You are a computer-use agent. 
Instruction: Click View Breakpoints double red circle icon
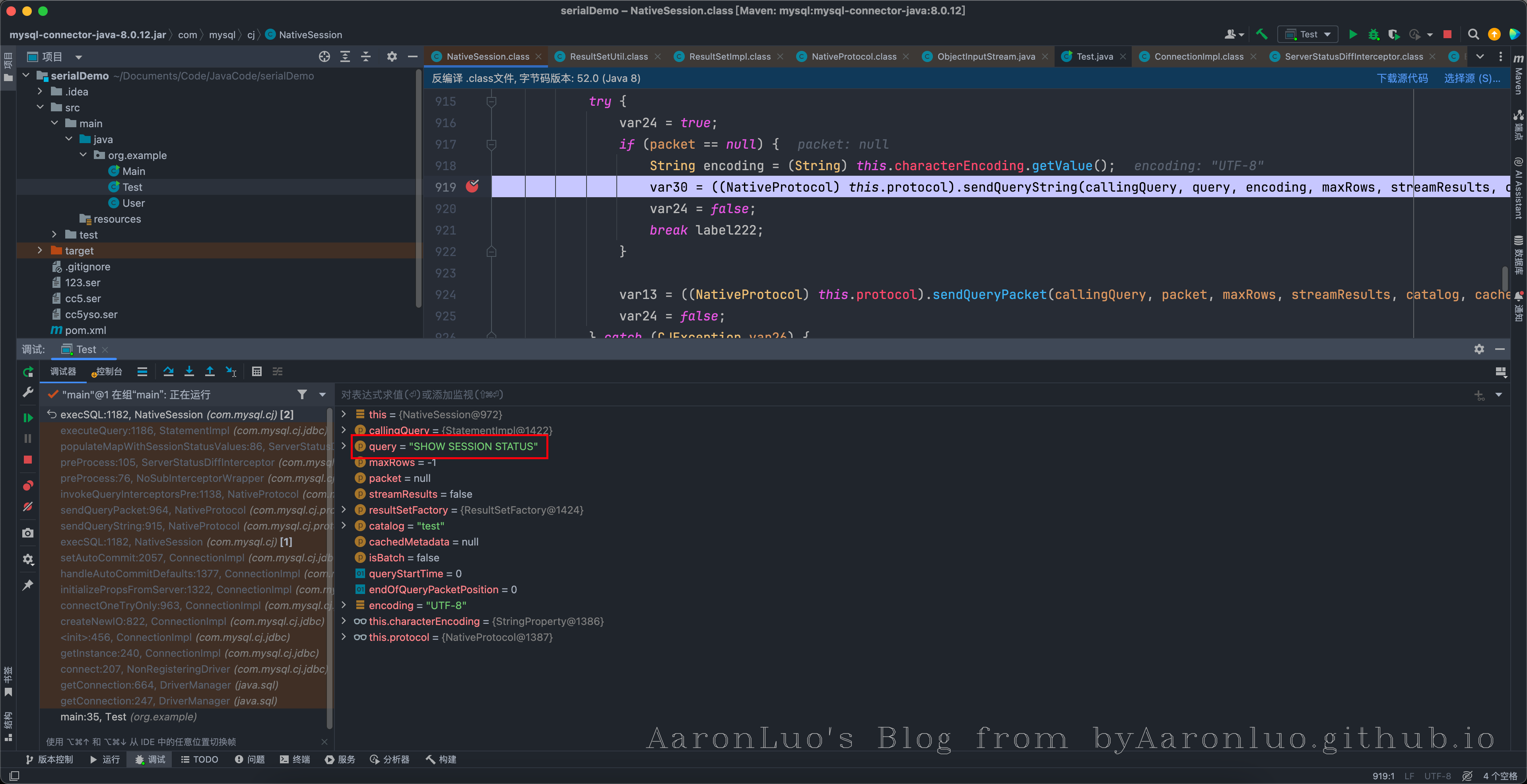[x=28, y=486]
